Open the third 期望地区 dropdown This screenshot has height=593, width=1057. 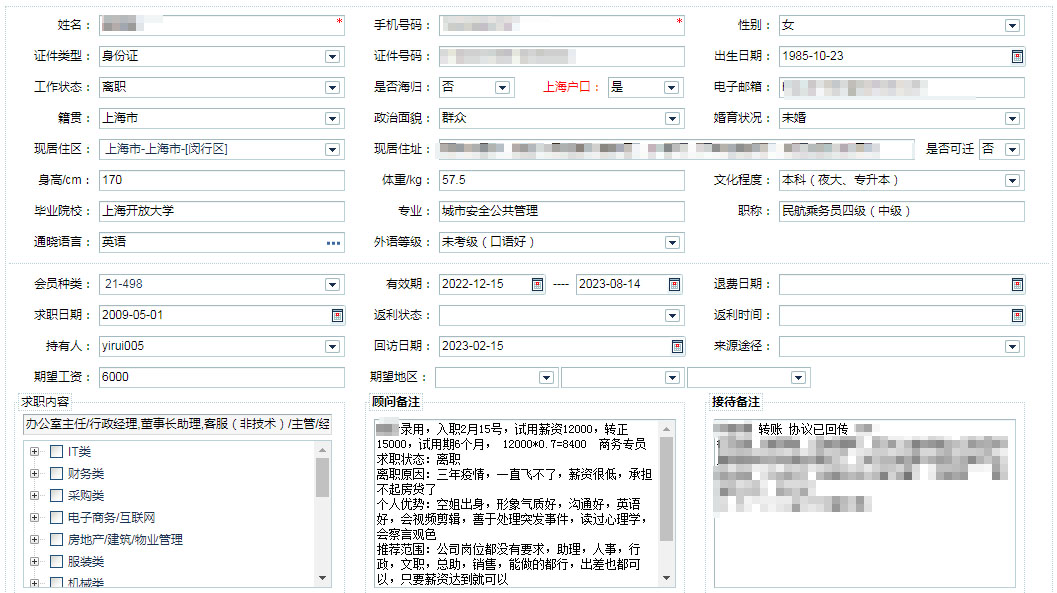coord(798,377)
